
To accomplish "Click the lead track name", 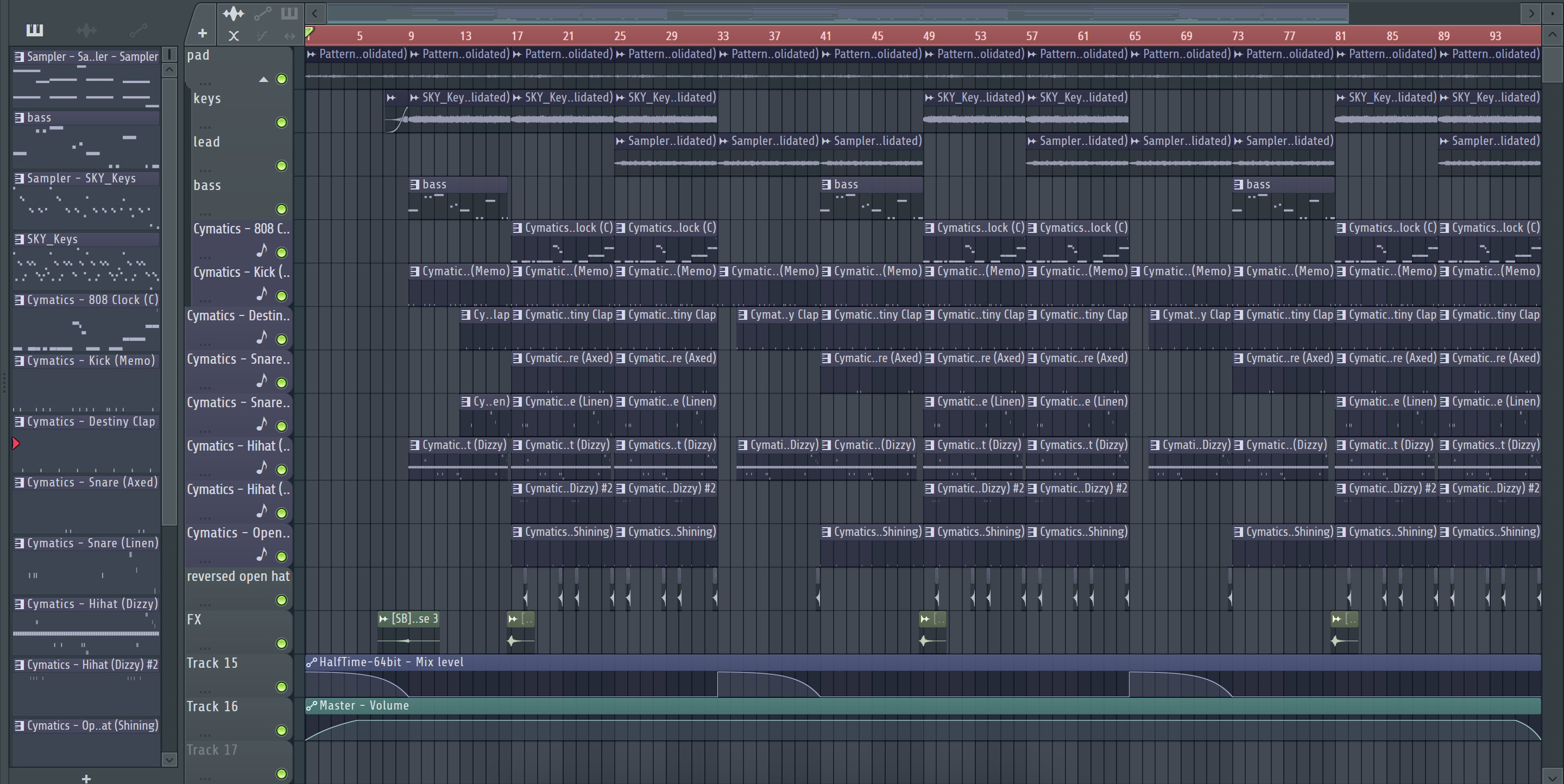I will 206,142.
